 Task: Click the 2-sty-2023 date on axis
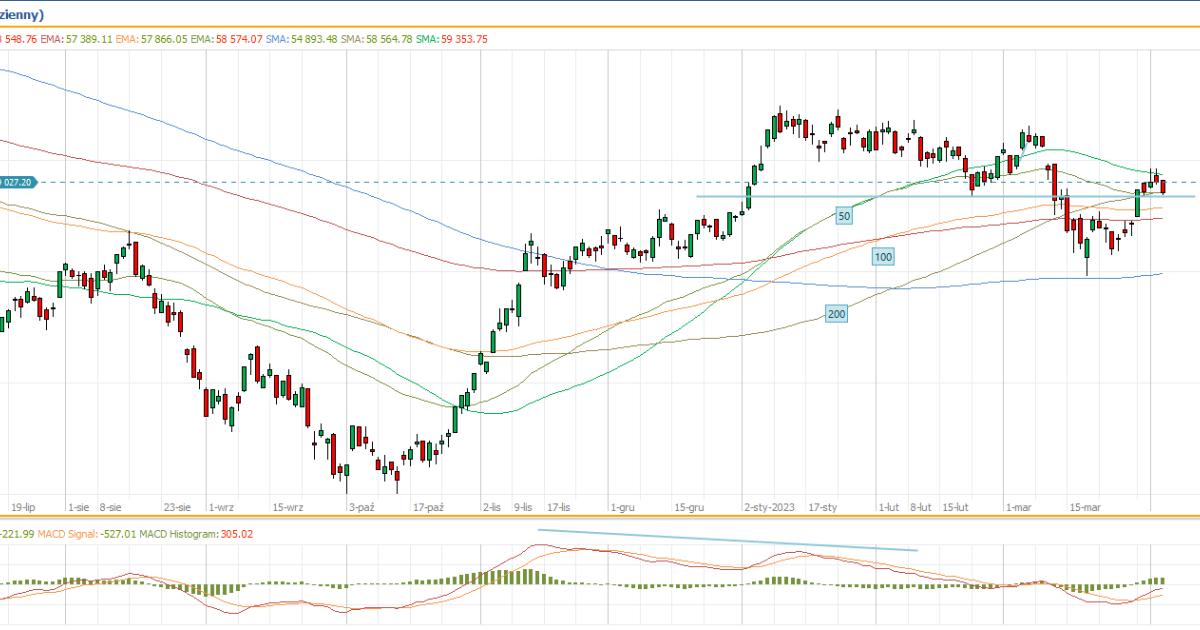(772, 508)
